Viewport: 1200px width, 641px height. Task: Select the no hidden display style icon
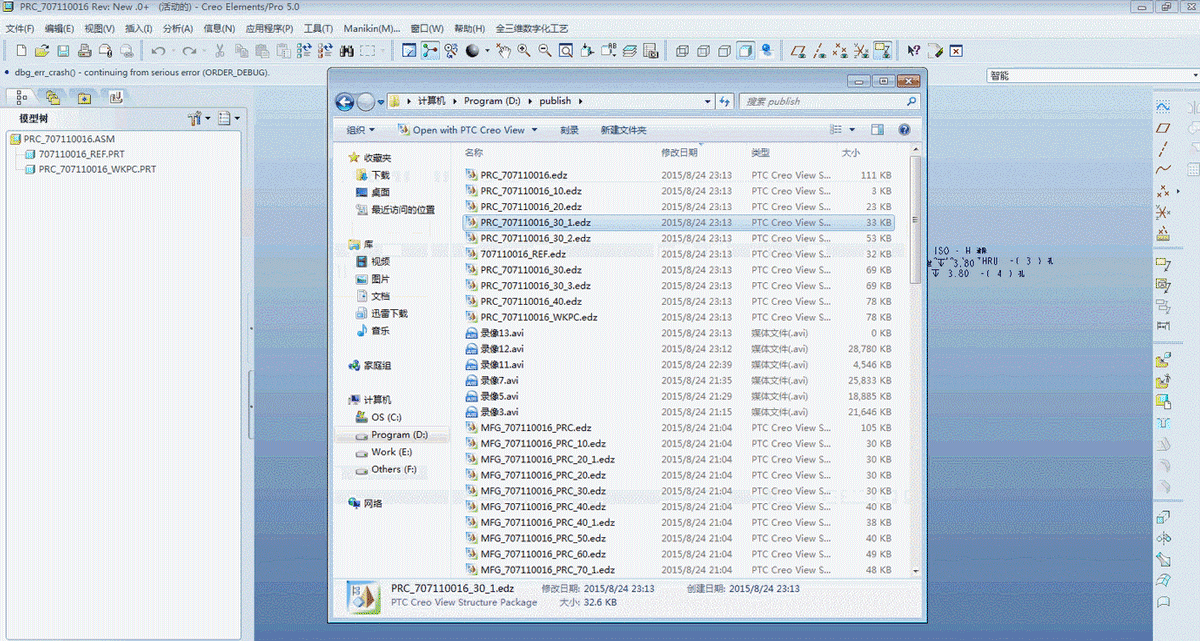click(724, 50)
